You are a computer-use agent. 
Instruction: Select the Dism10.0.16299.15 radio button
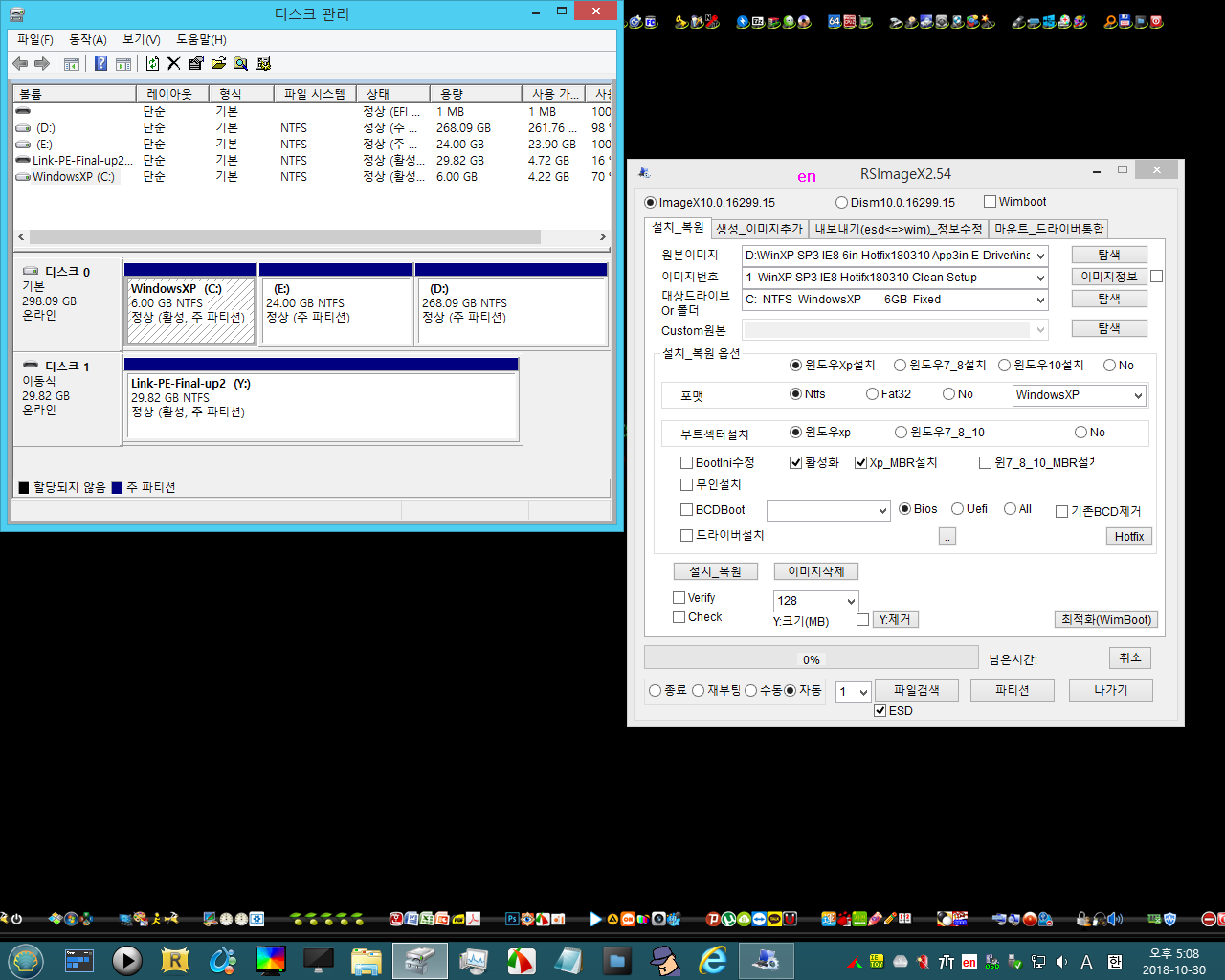(x=841, y=202)
